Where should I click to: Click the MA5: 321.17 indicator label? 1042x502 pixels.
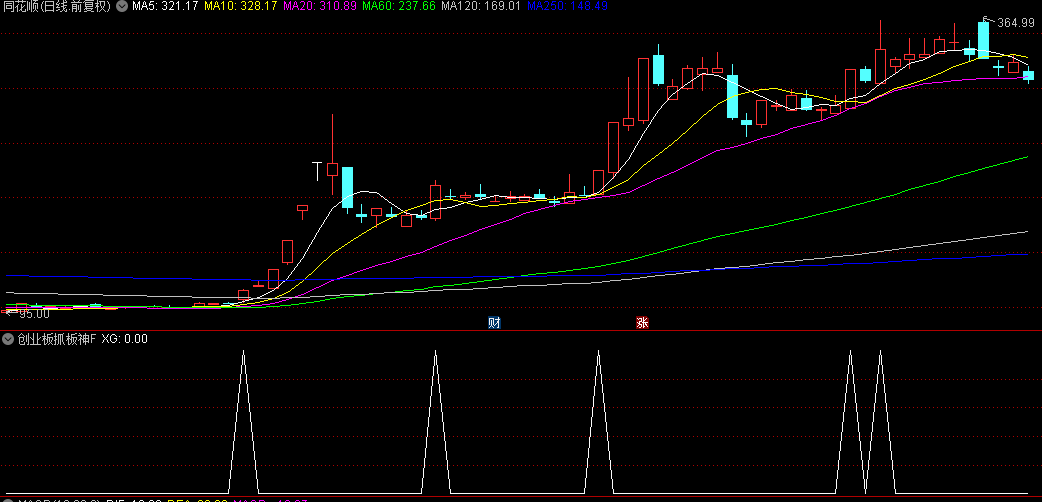coord(165,7)
